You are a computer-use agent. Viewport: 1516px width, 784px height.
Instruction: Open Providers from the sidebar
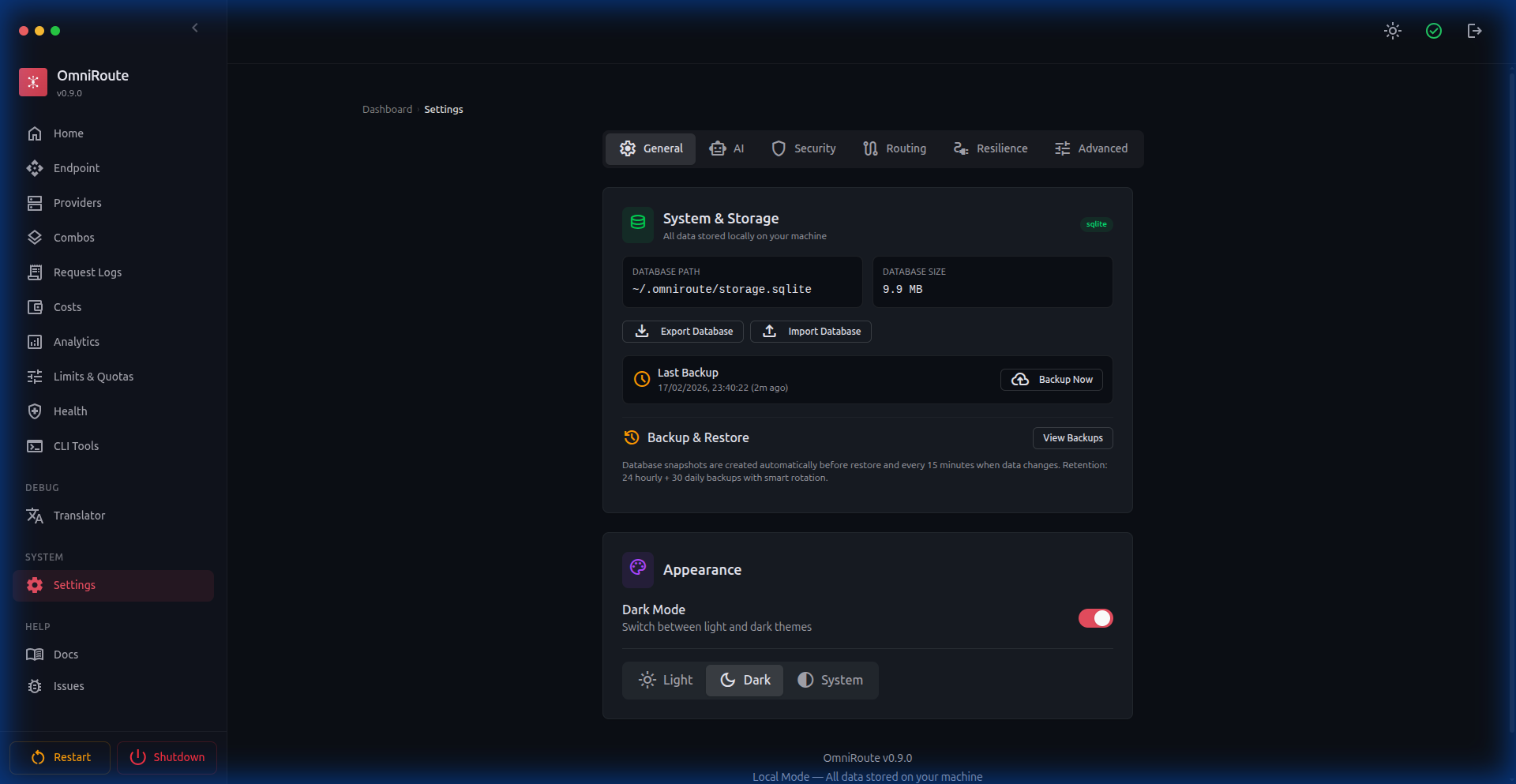[x=77, y=203]
